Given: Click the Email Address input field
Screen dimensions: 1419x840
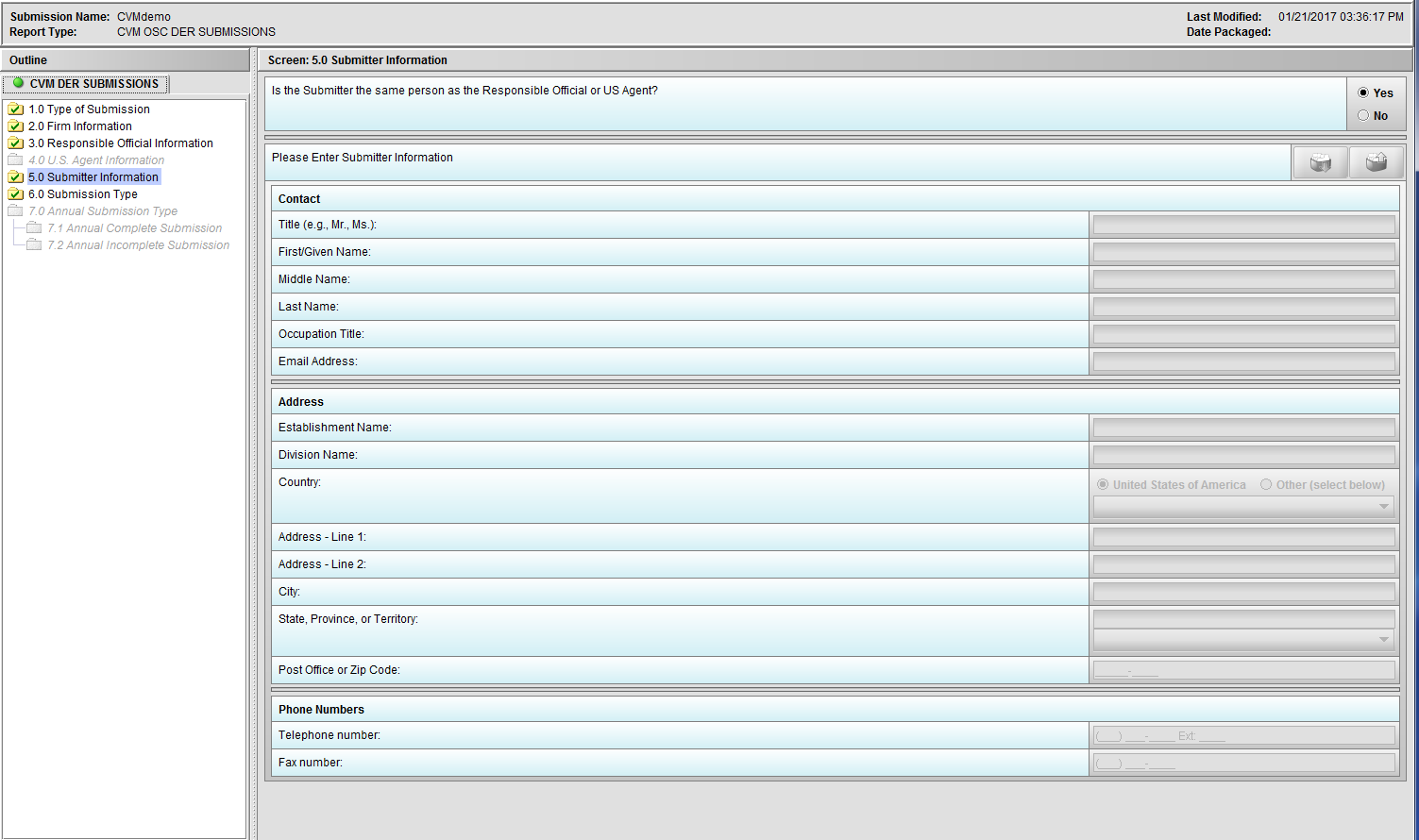Looking at the screenshot, I should (1243, 361).
